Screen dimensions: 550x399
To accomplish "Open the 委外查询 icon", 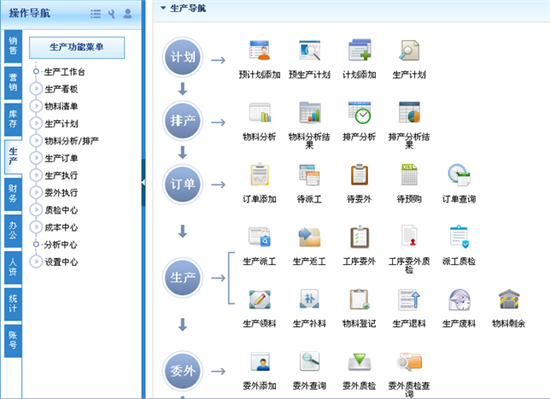I will tap(309, 361).
